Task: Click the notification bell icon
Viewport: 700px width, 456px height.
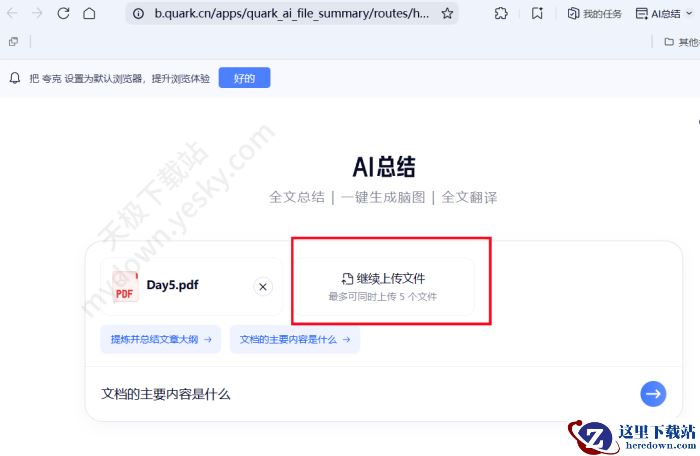Action: pos(15,78)
